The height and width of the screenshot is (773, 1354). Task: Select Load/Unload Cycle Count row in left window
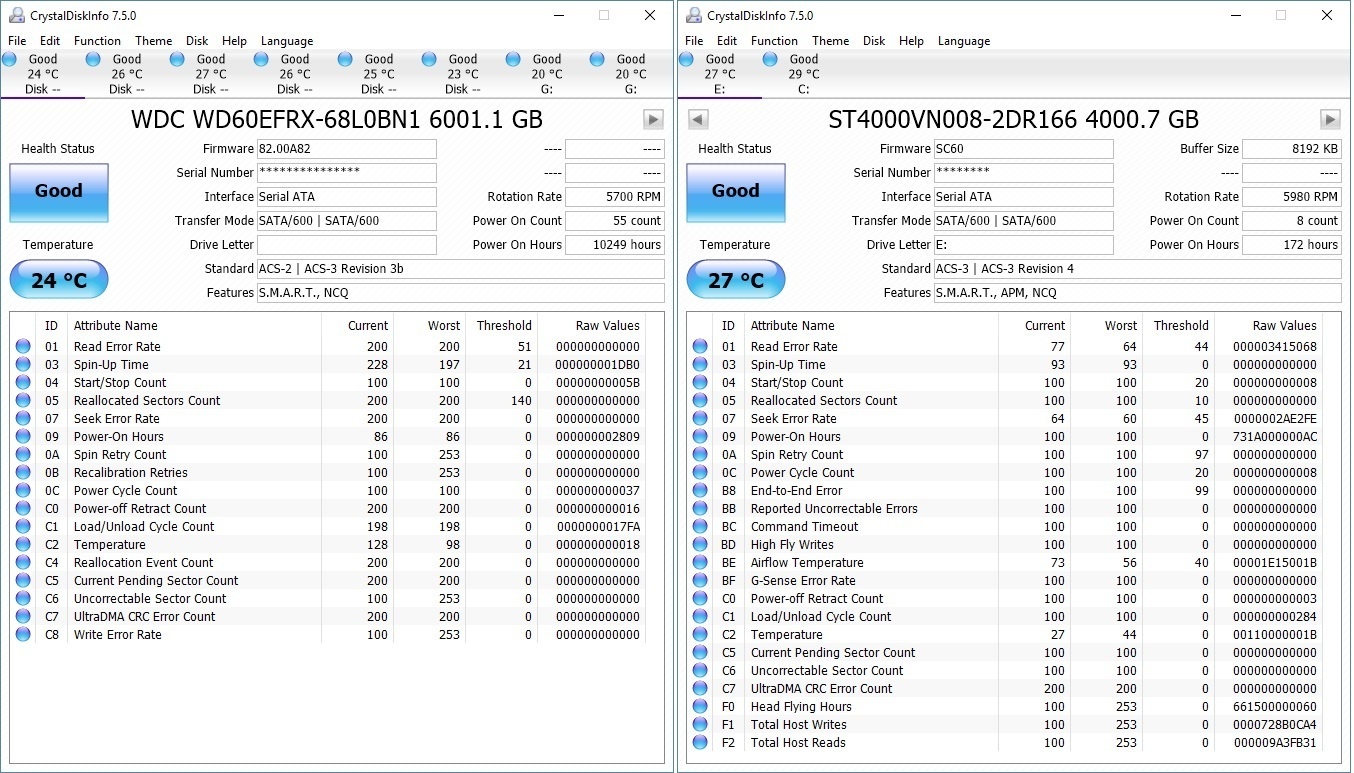click(x=328, y=527)
